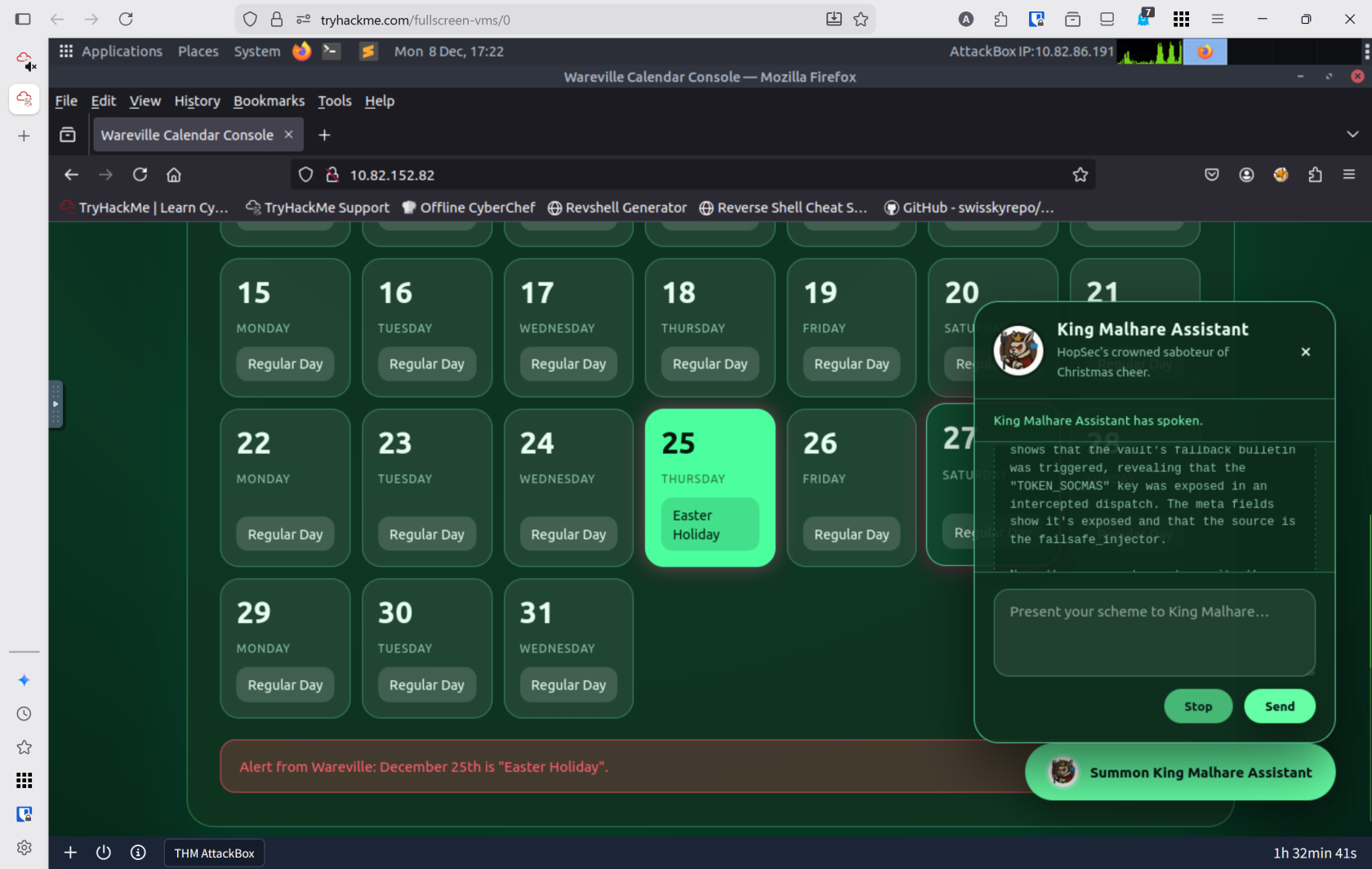This screenshot has height=869, width=1372.
Task: Open the Bookmarks menu
Action: 269,101
